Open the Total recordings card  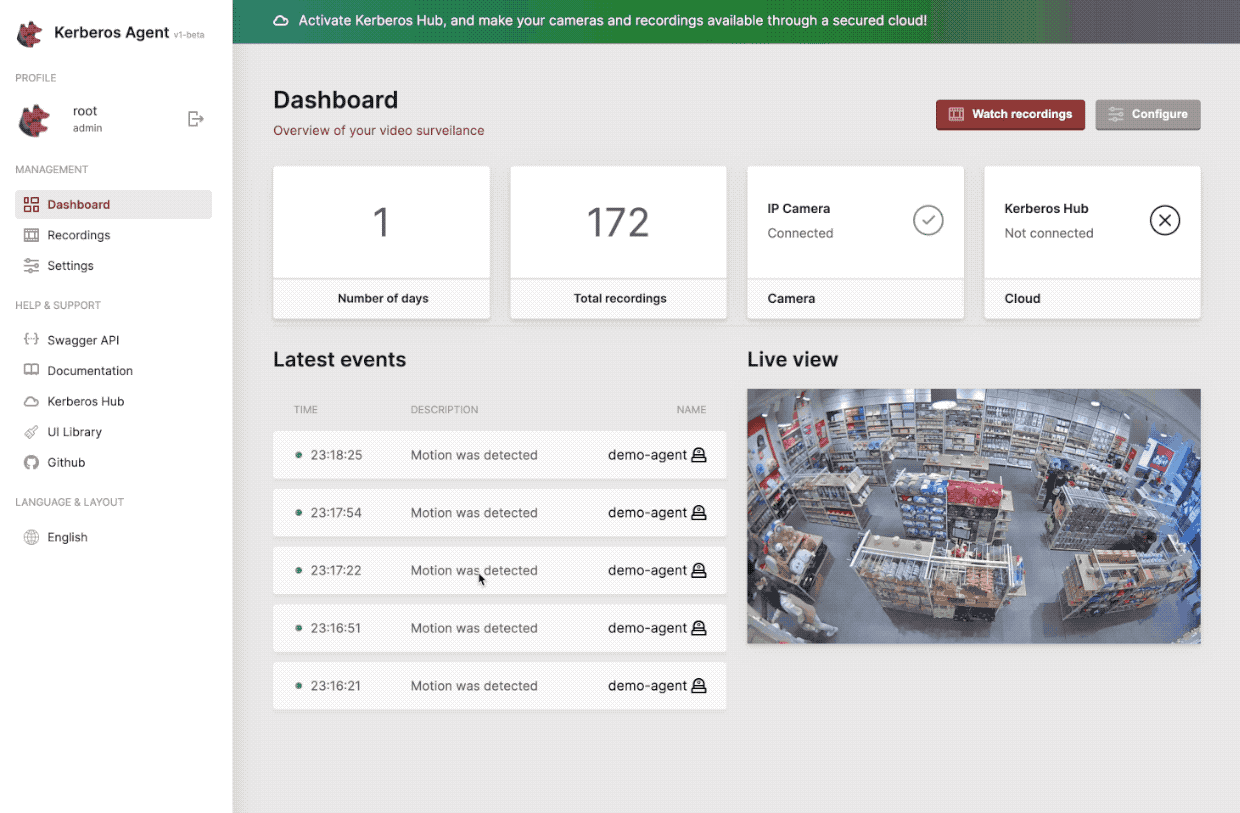618,242
